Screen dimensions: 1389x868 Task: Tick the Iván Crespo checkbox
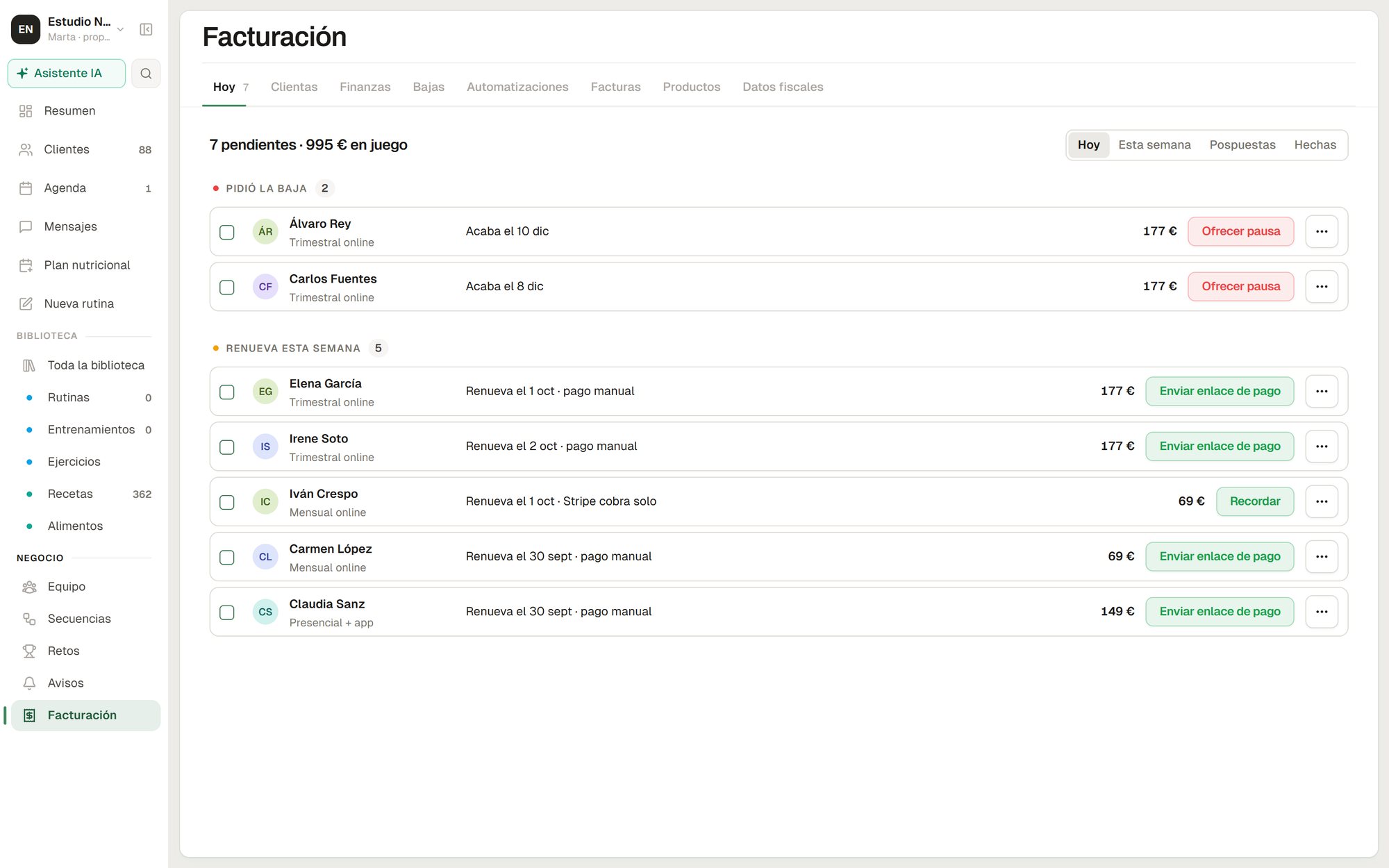tap(227, 502)
